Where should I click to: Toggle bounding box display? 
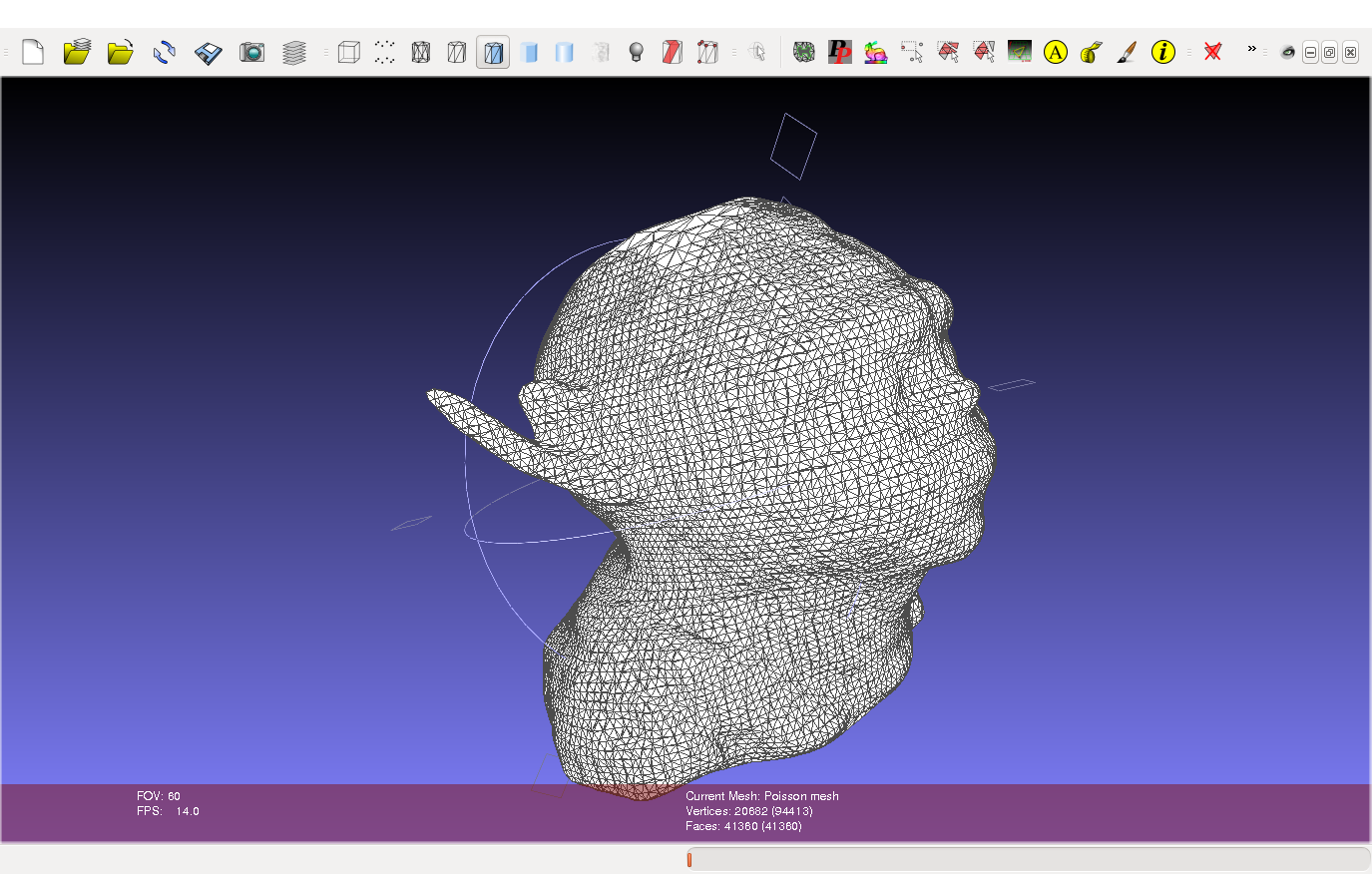click(x=348, y=52)
